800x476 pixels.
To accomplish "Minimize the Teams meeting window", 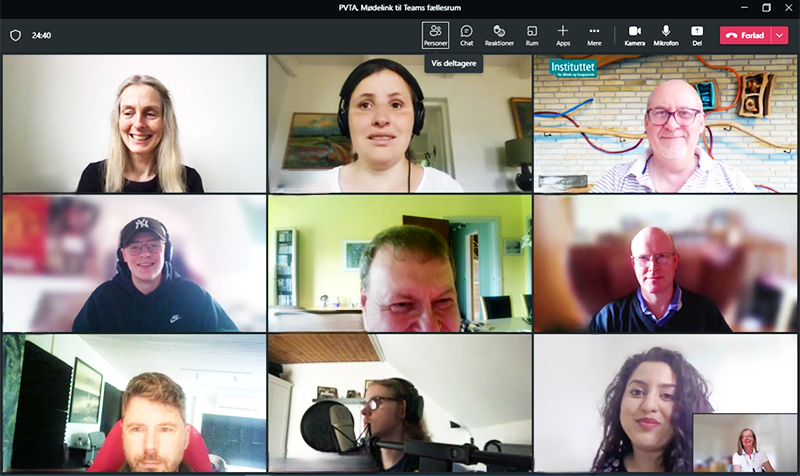I will point(744,8).
